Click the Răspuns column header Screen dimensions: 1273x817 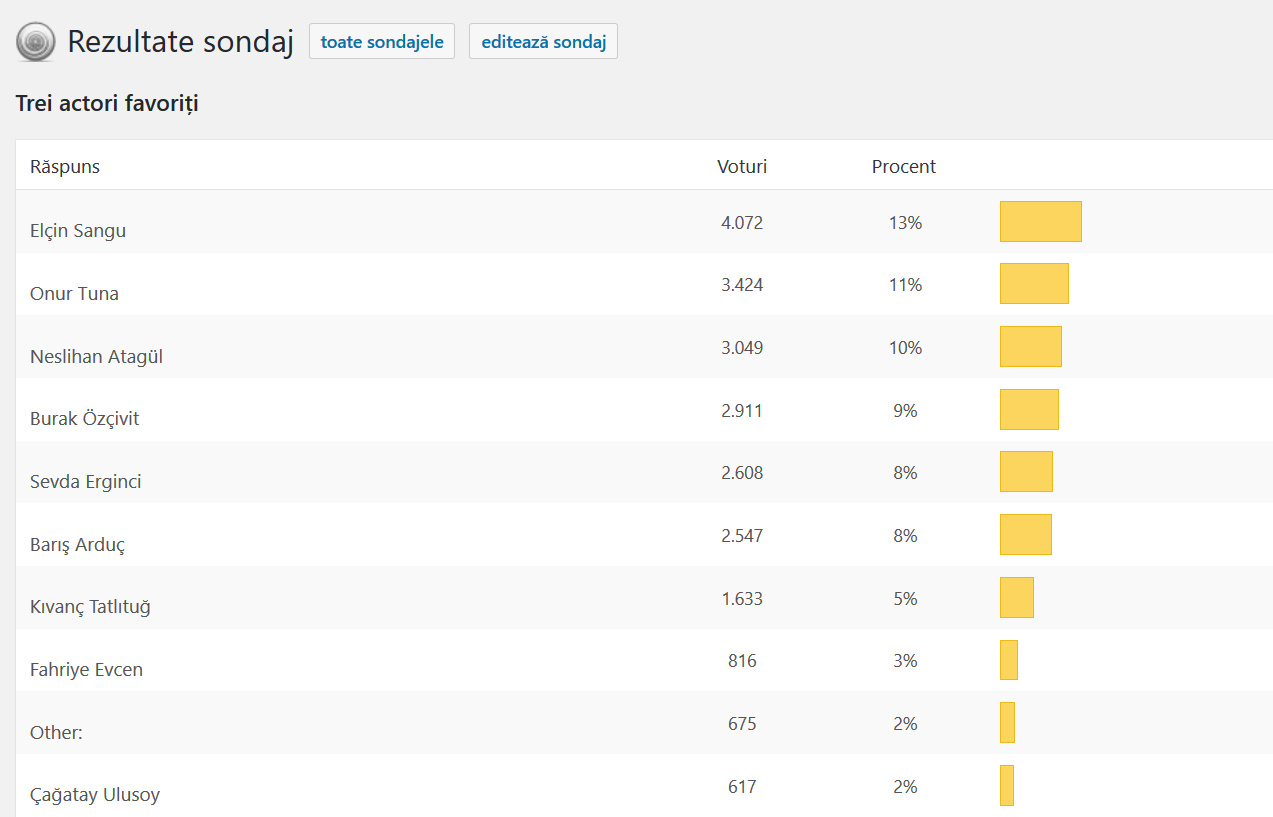(65, 167)
